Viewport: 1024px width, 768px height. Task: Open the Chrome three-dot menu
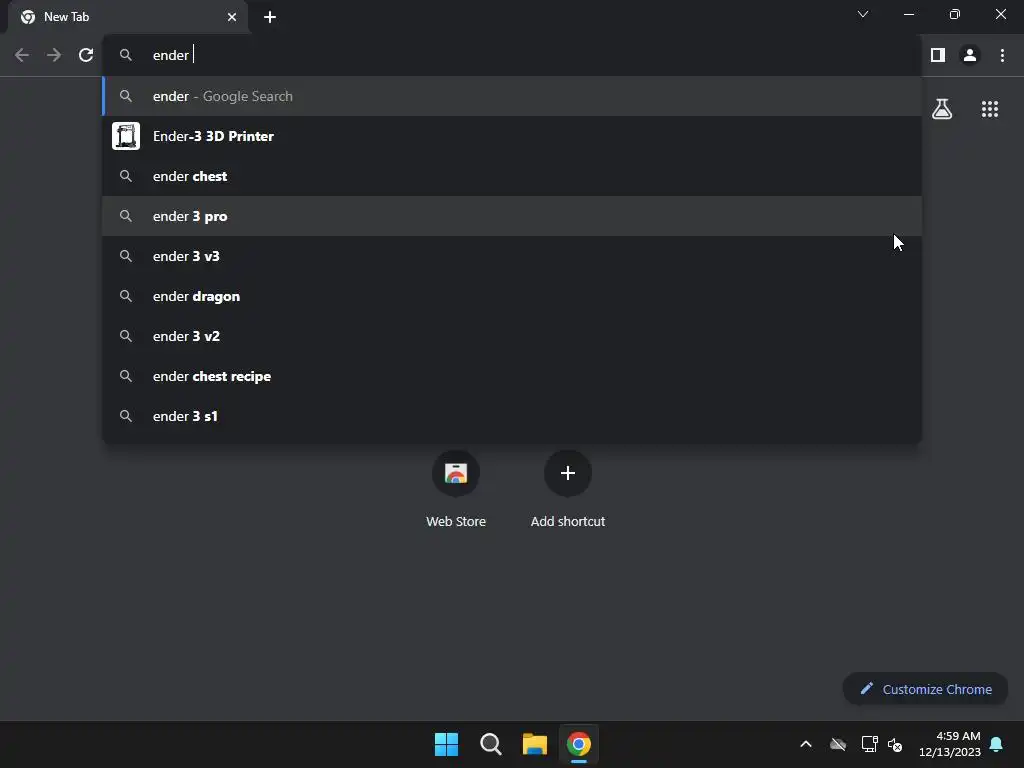coord(1002,55)
